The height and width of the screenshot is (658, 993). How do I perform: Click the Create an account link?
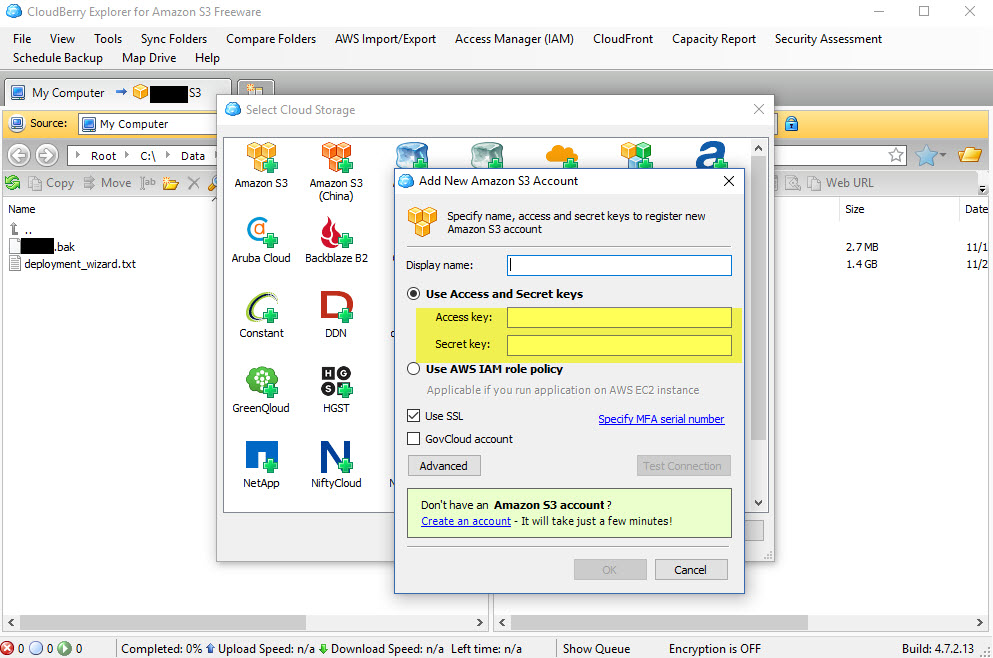465,521
